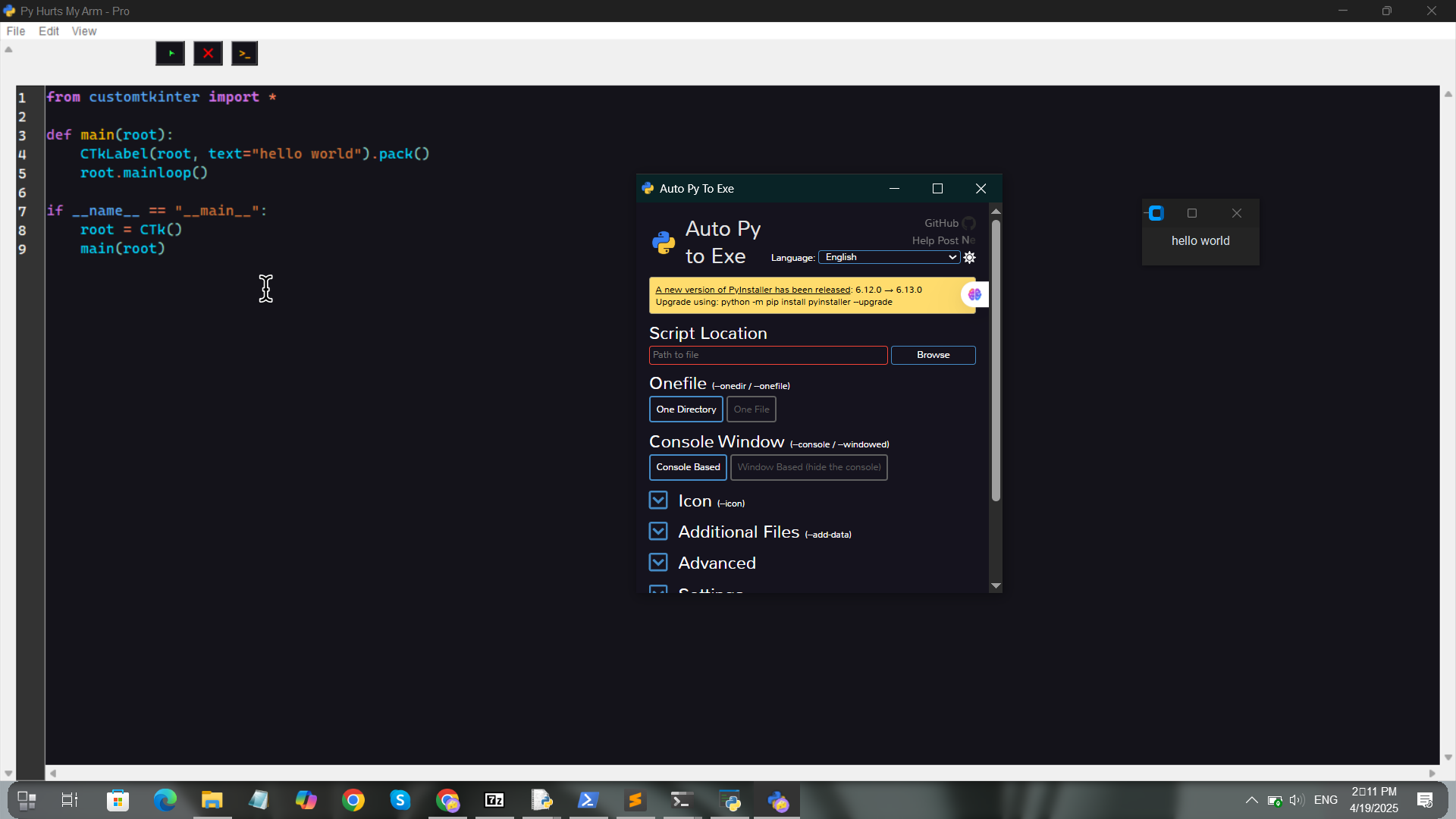The width and height of the screenshot is (1456, 819).
Task: Open the Edit menu
Action: [49, 31]
